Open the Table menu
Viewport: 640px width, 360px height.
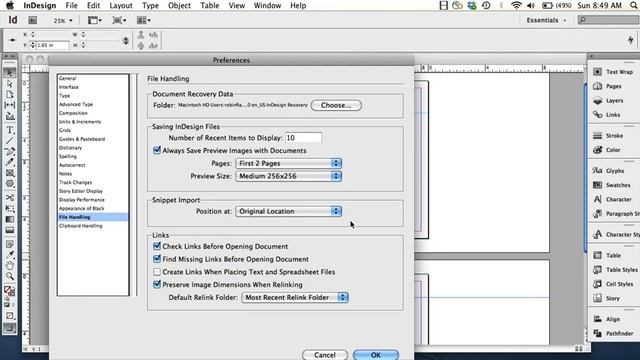[x=209, y=5]
